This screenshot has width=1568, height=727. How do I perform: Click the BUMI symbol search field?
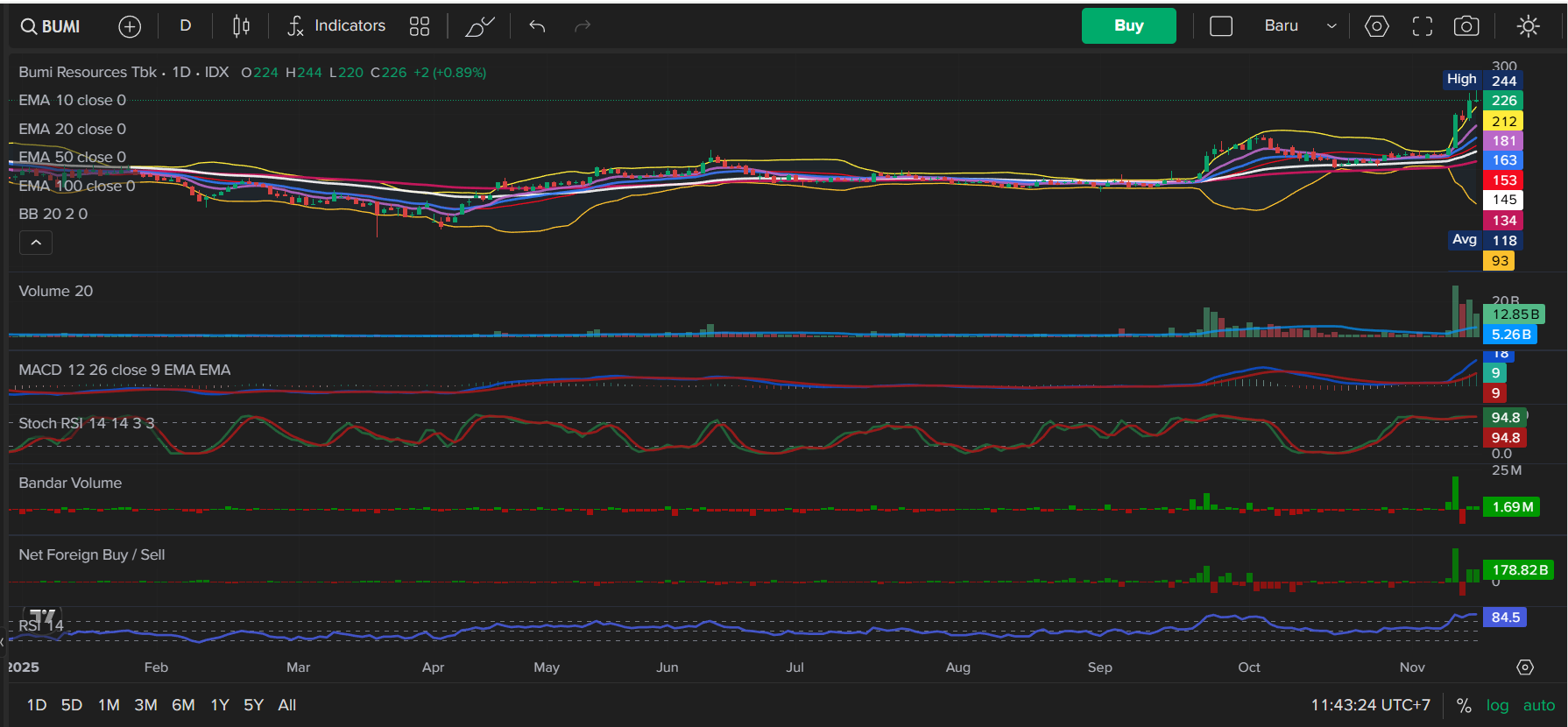[x=51, y=27]
